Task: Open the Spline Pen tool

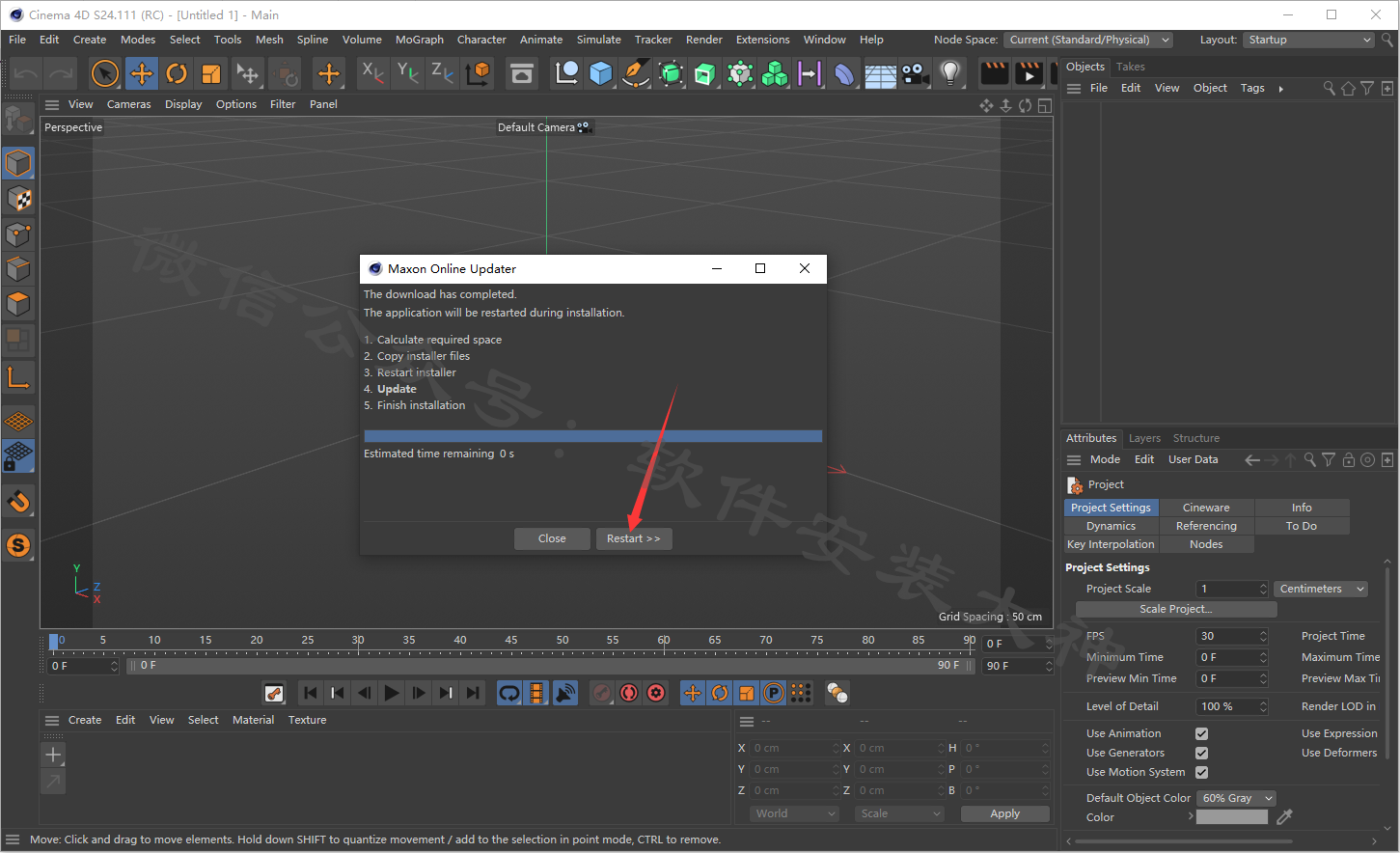Action: (636, 73)
